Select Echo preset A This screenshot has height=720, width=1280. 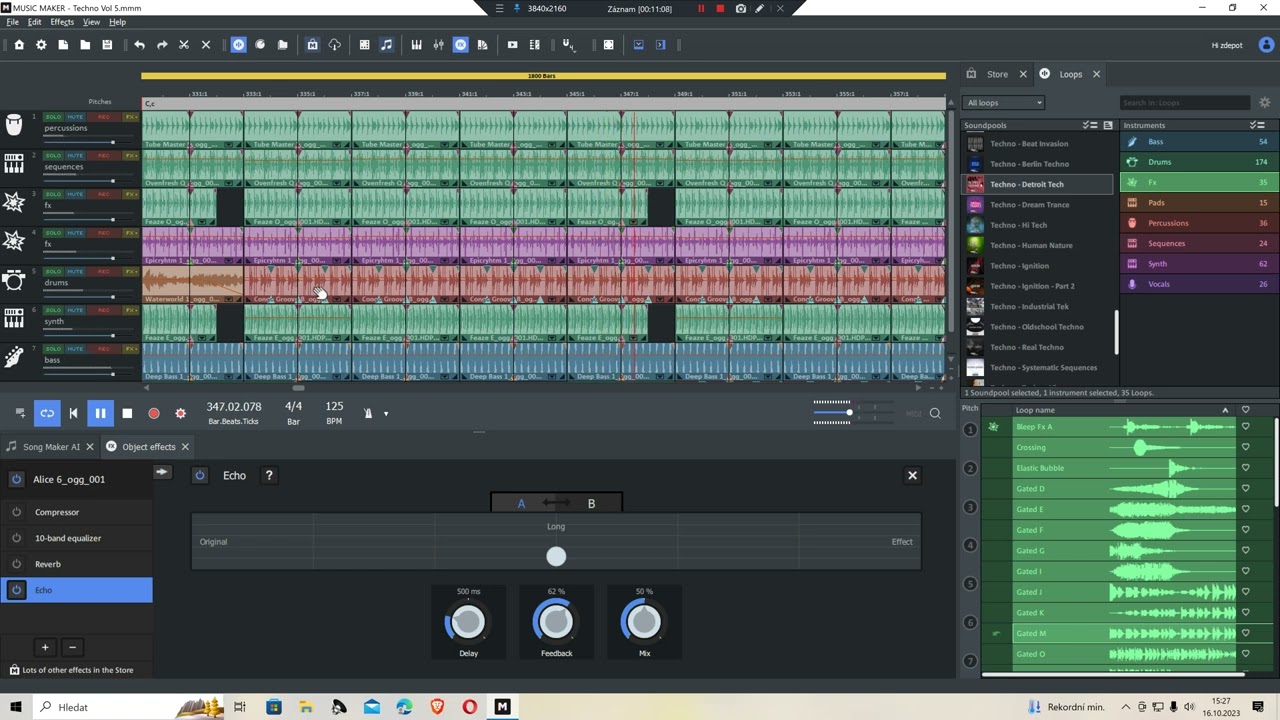pos(521,504)
